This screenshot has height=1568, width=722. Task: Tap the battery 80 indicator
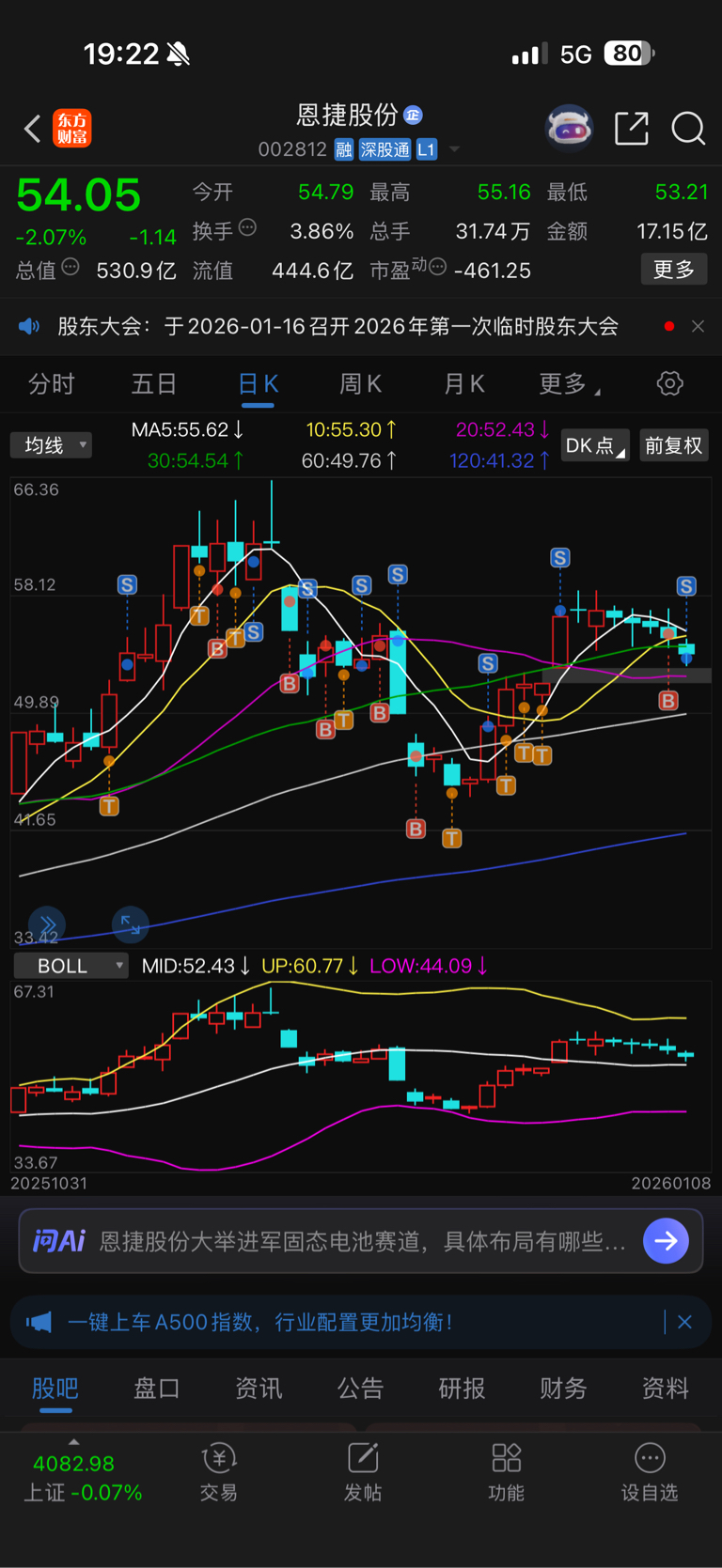click(x=629, y=54)
